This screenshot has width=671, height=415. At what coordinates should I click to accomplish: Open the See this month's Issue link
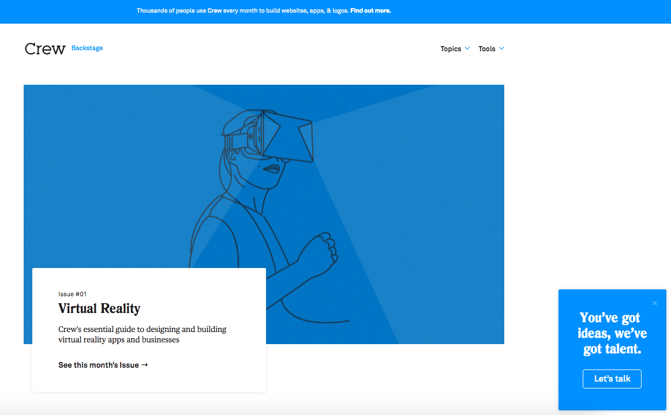tap(98, 365)
